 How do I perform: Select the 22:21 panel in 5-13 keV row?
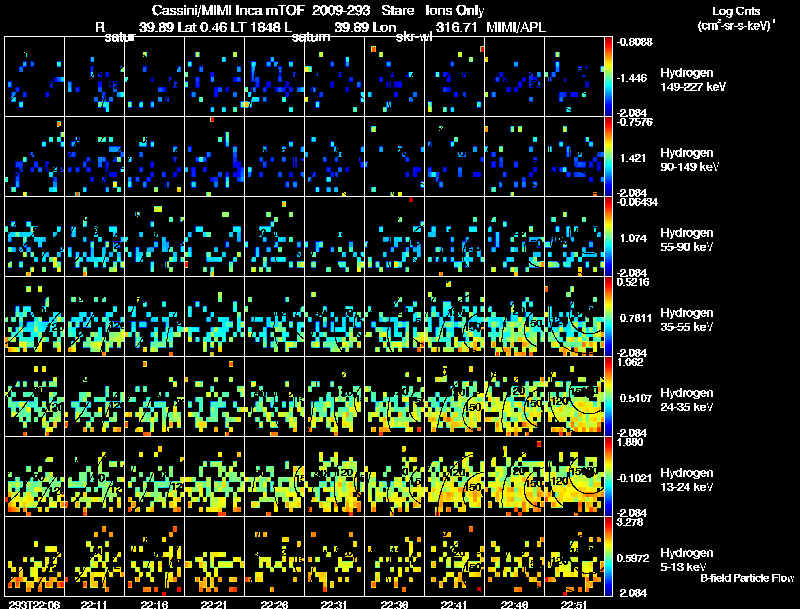(214, 557)
